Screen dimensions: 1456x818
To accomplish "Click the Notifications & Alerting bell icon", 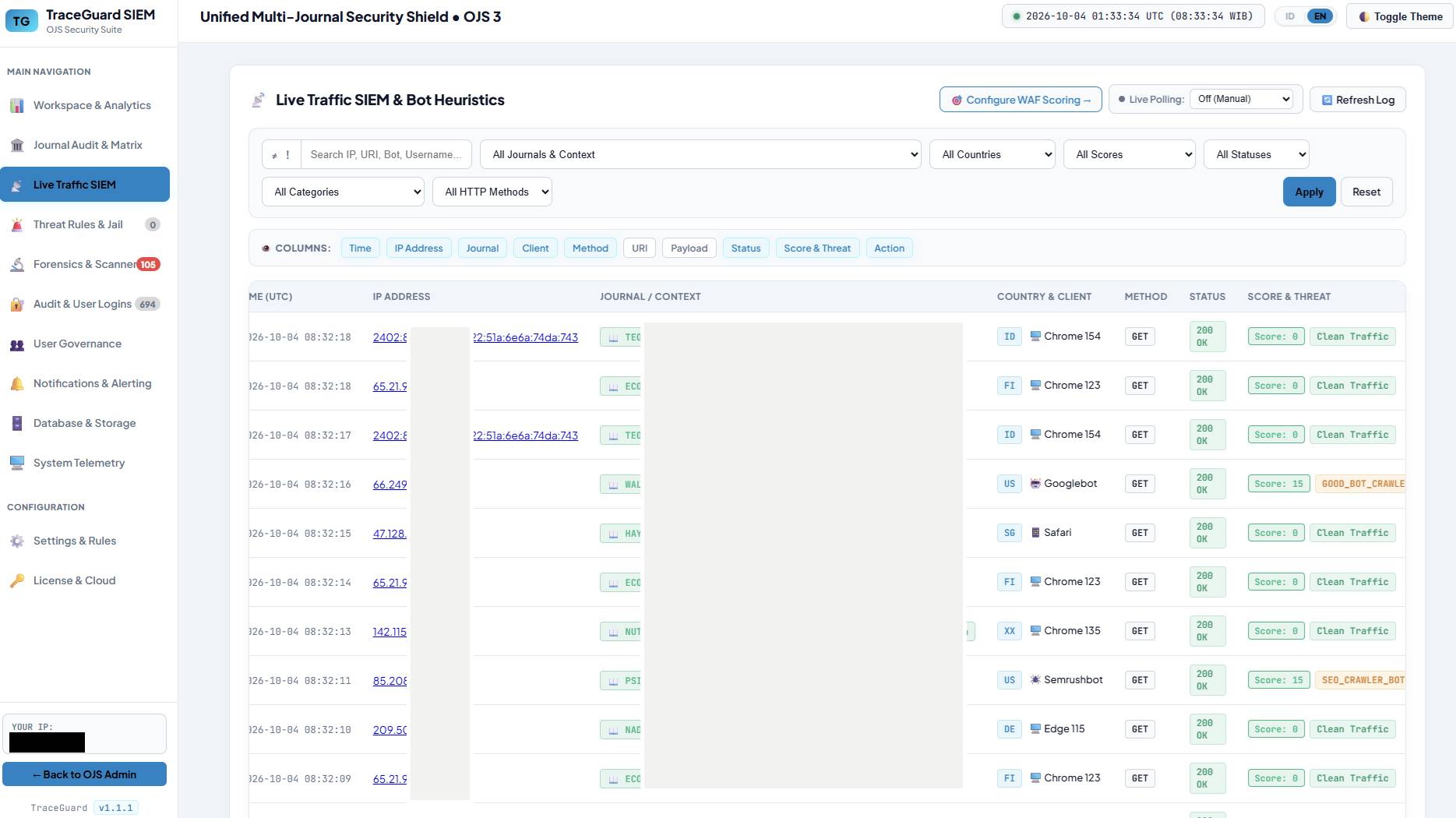I will [x=17, y=384].
